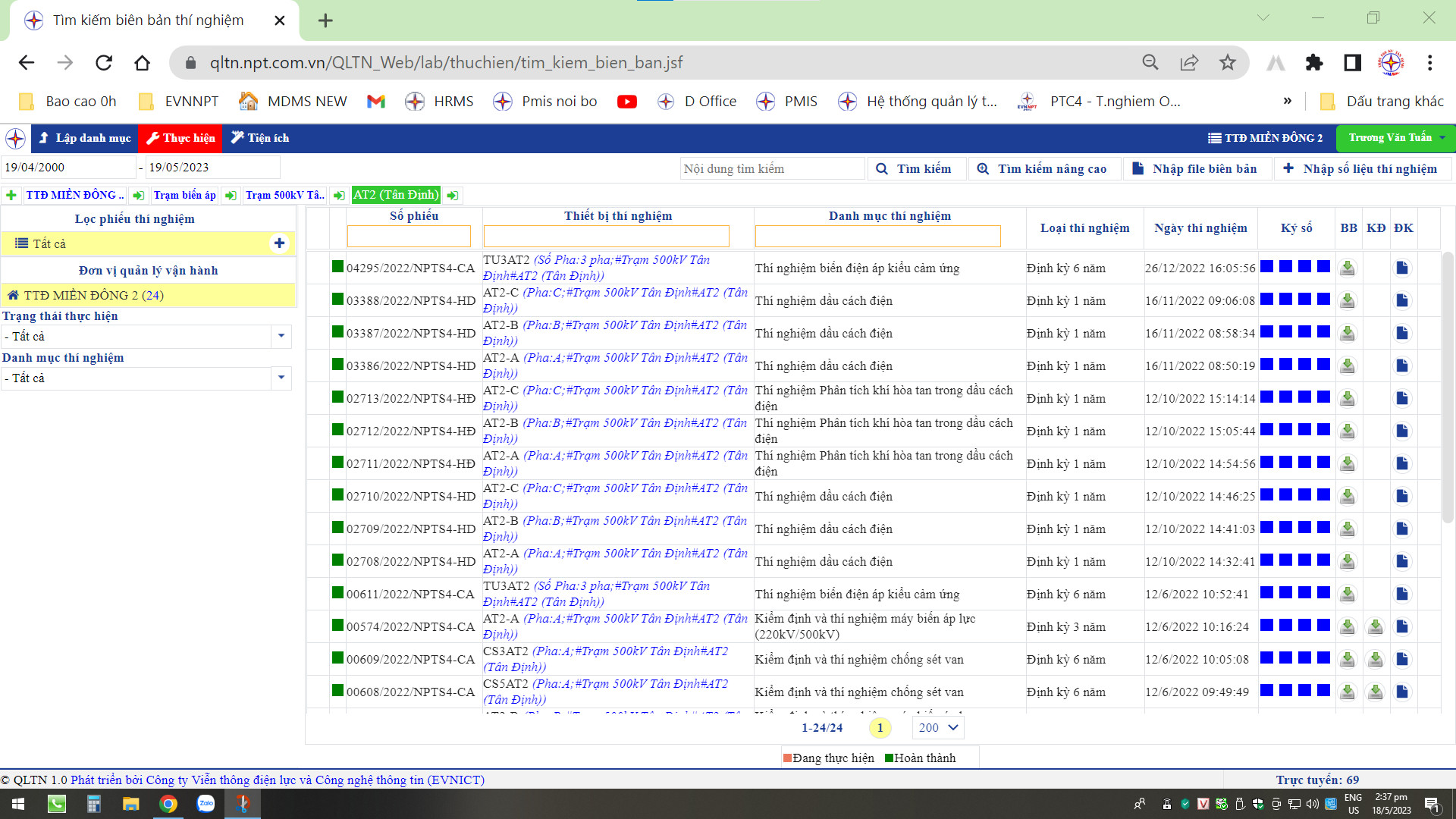Download KĐ file for 00574/2022/NPTS4-CA
This screenshot has height=819, width=1456.
point(1374,627)
